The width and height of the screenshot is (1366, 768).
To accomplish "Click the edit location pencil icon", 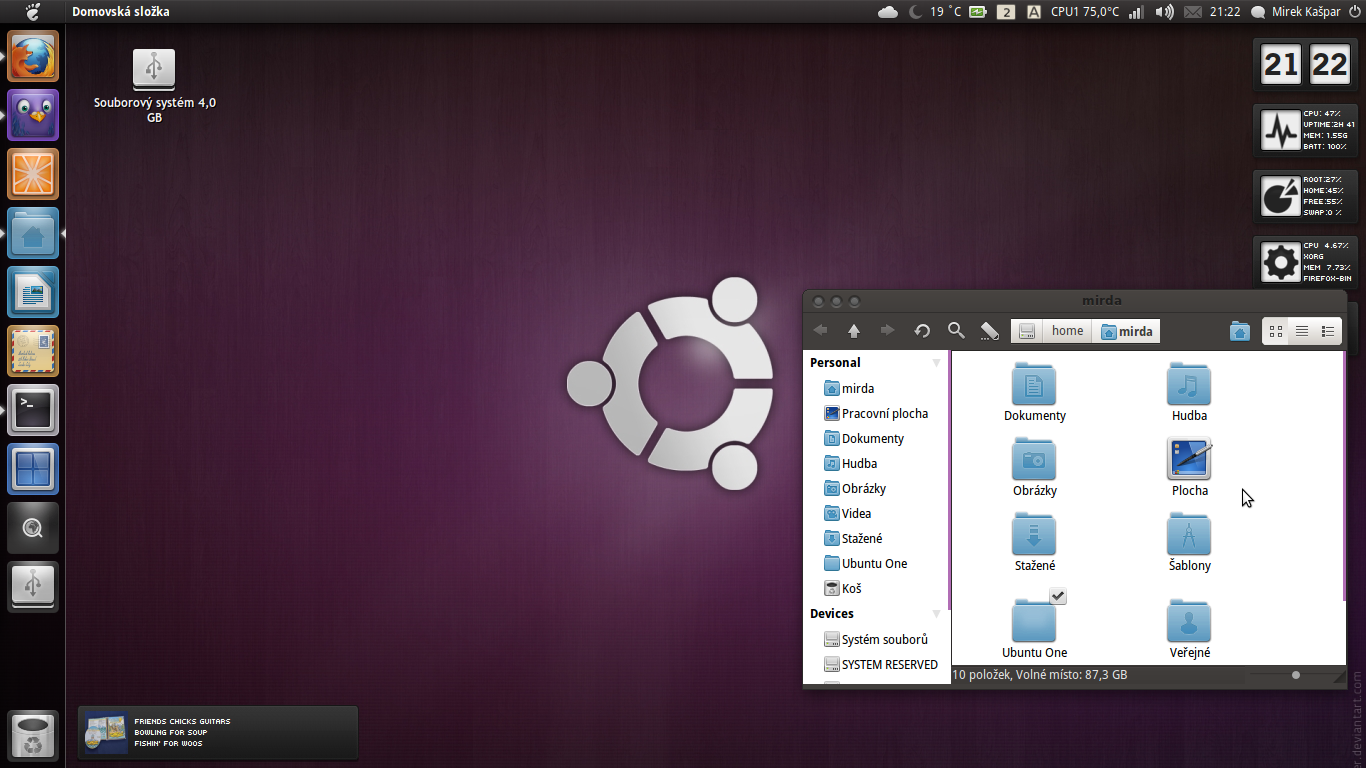I will [x=990, y=331].
